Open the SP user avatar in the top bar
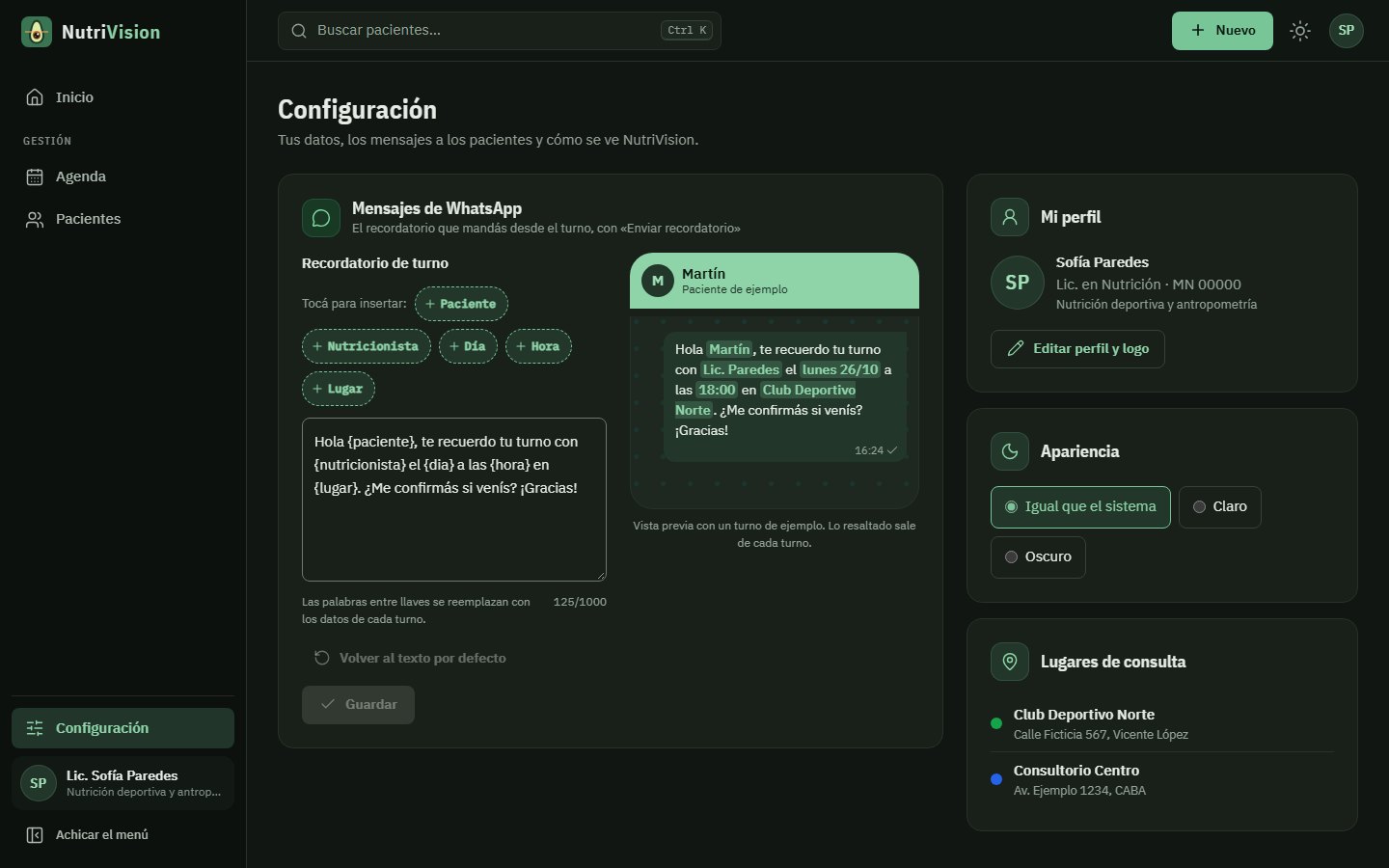The height and width of the screenshot is (868, 1389). coord(1347,31)
